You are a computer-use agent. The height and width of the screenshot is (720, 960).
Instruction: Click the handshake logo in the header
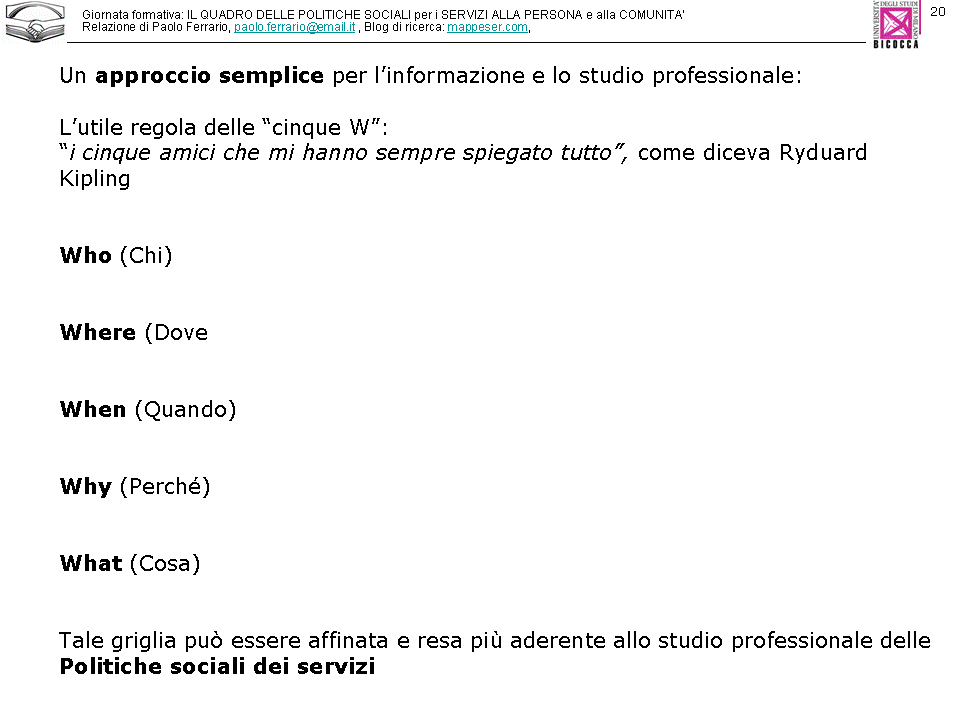pyautogui.click(x=35, y=22)
